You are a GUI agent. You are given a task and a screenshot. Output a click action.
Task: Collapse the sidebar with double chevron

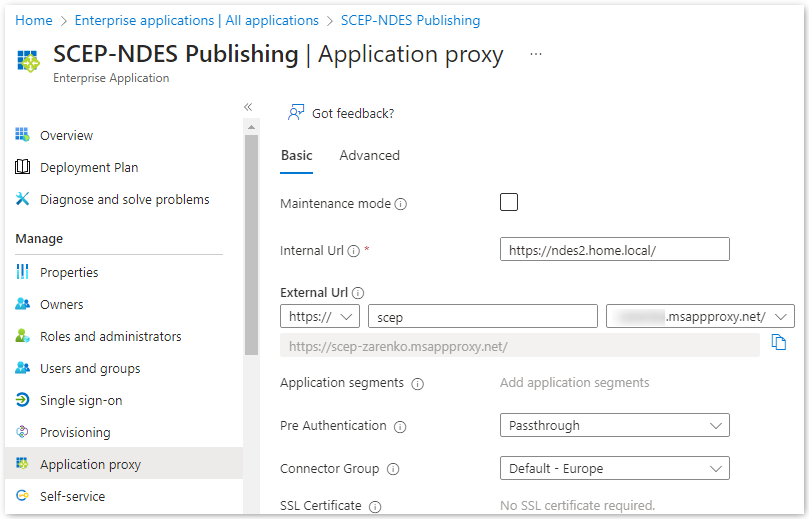tap(248, 107)
